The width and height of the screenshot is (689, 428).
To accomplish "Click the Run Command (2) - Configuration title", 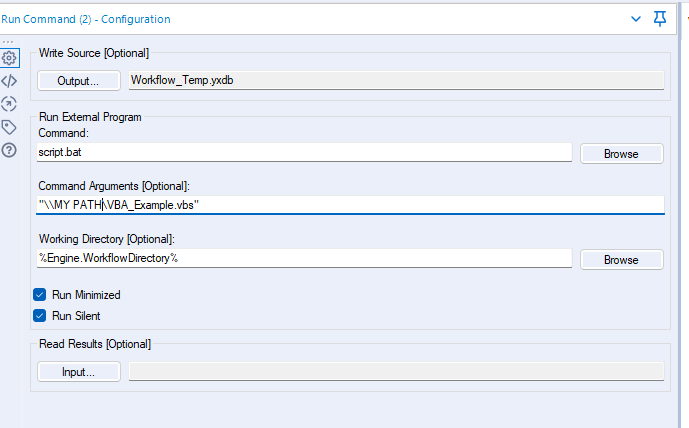I will pos(86,19).
